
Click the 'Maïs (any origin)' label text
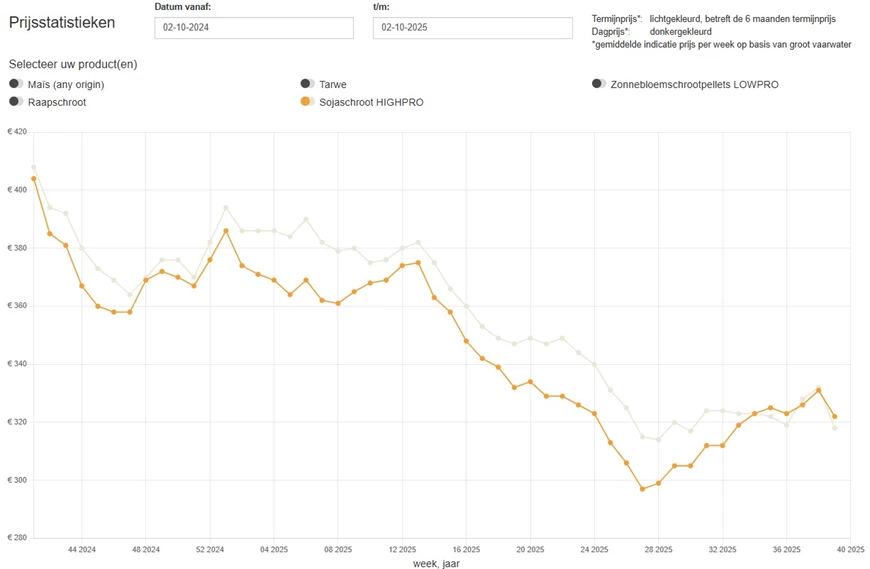66,84
